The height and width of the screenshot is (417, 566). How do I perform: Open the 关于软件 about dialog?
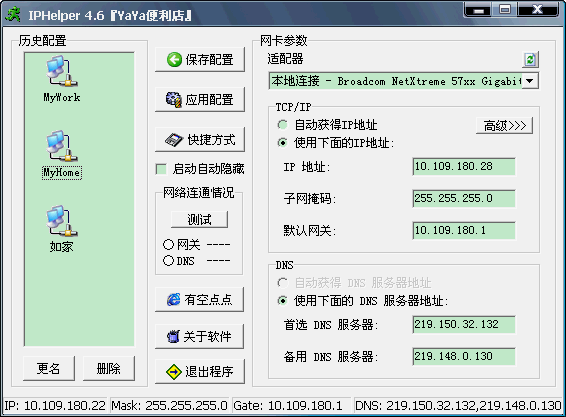(199, 336)
